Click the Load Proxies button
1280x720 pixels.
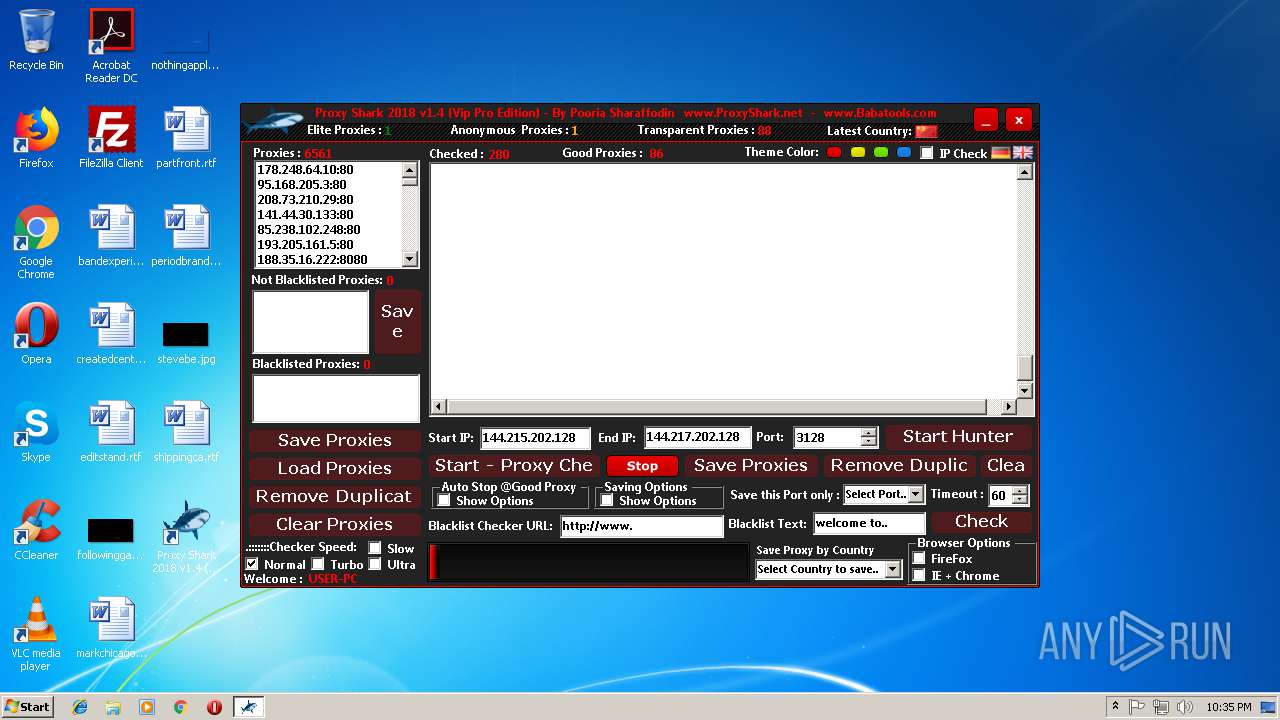pyautogui.click(x=334, y=468)
